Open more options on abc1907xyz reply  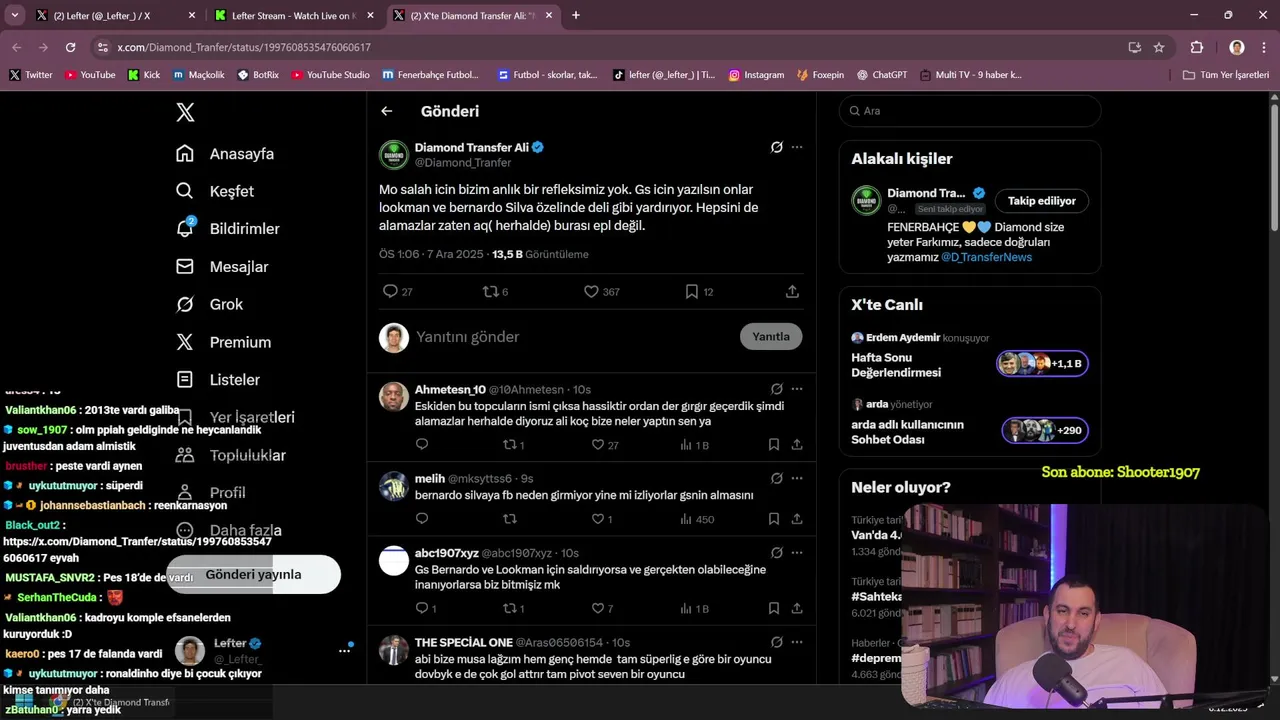pos(797,553)
